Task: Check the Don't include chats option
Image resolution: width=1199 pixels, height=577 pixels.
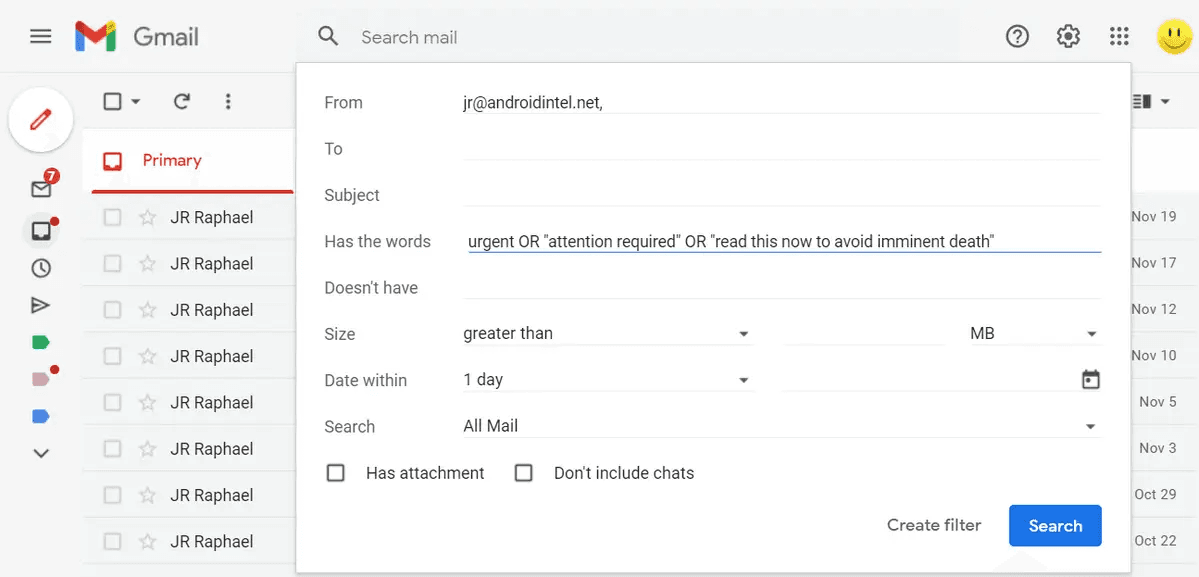Action: point(523,472)
